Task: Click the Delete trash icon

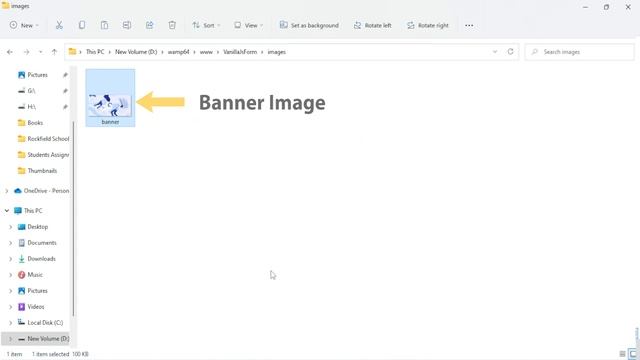Action: coord(172,25)
